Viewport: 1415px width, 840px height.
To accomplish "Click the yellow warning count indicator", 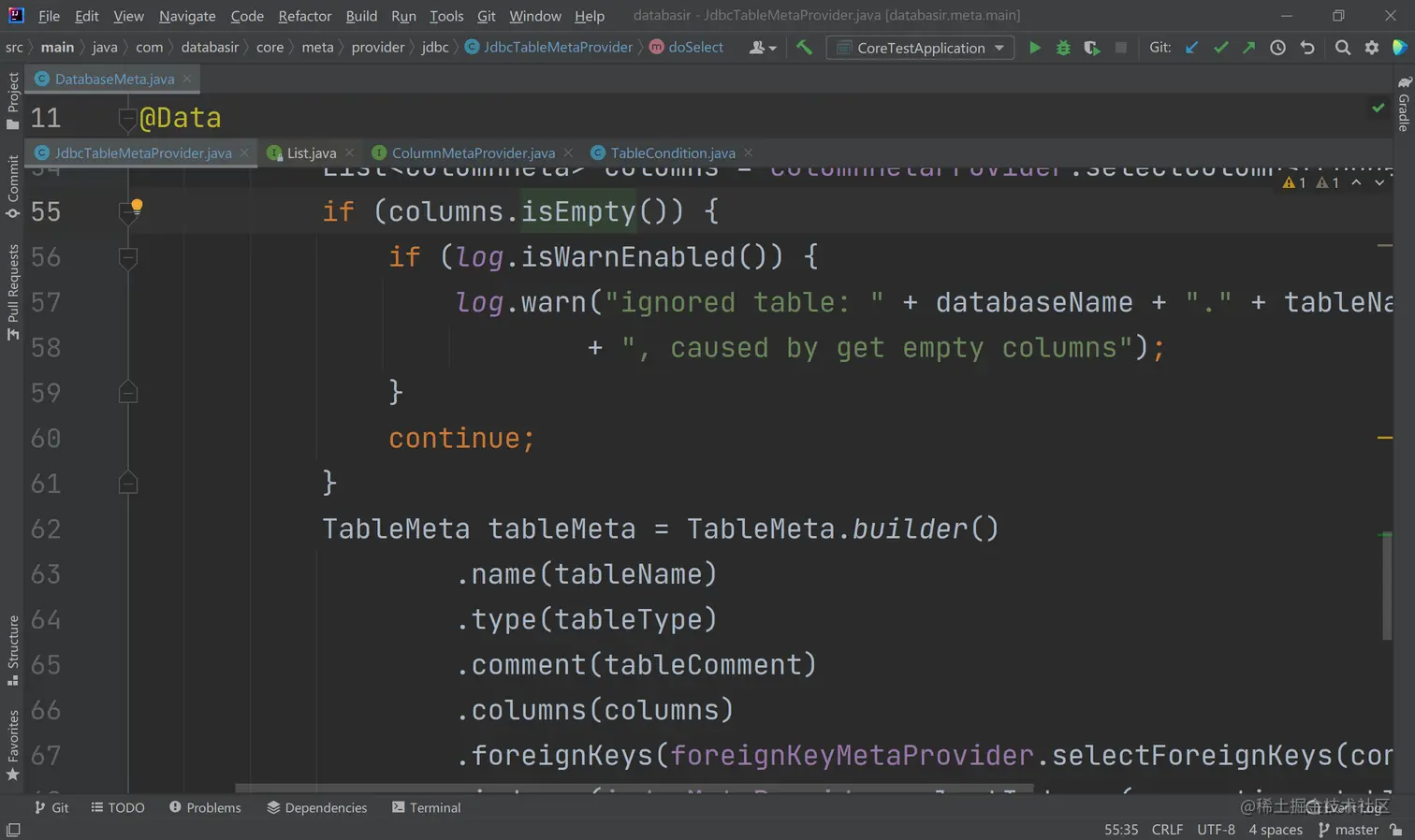I will point(1294,182).
